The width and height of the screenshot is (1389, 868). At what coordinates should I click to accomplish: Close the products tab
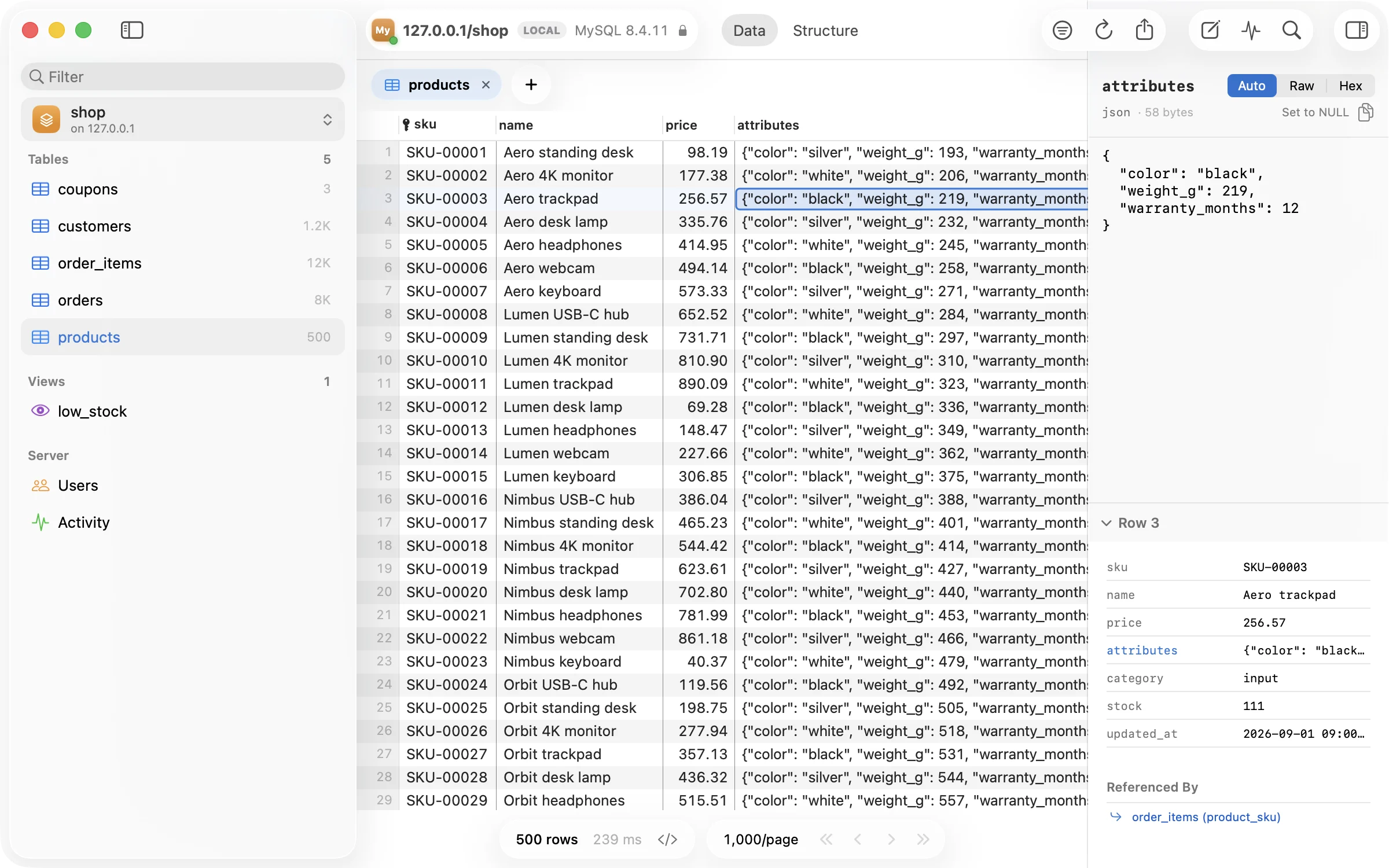(x=486, y=85)
